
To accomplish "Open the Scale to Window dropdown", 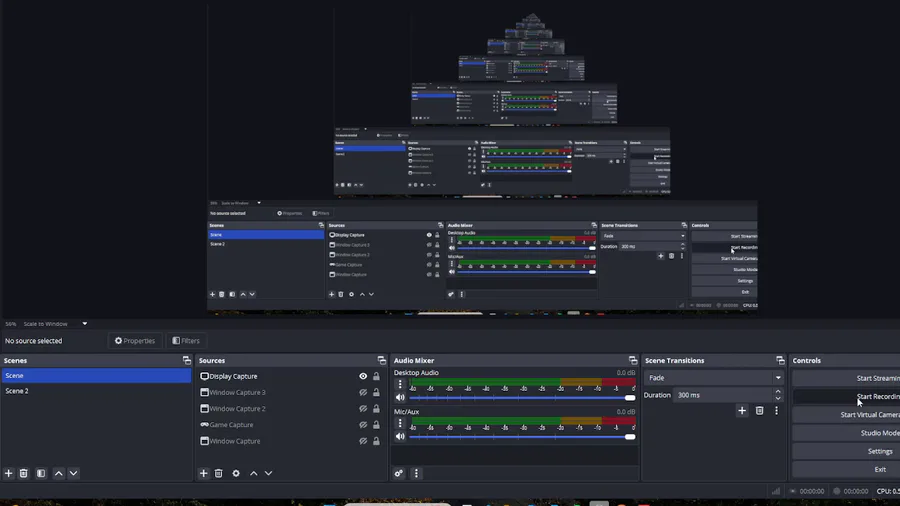I will [x=55, y=324].
